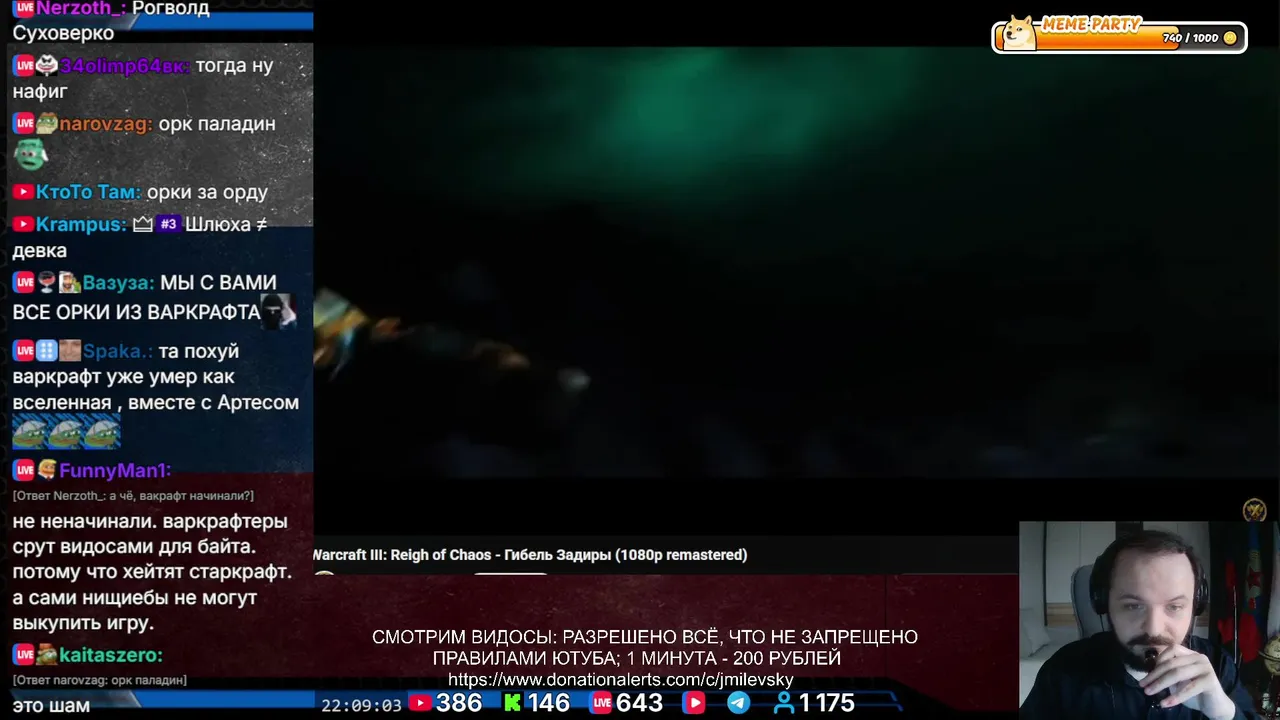The image size is (1280, 720).
Task: Click the message 'это шам' at chat bottom
Action: point(51,705)
